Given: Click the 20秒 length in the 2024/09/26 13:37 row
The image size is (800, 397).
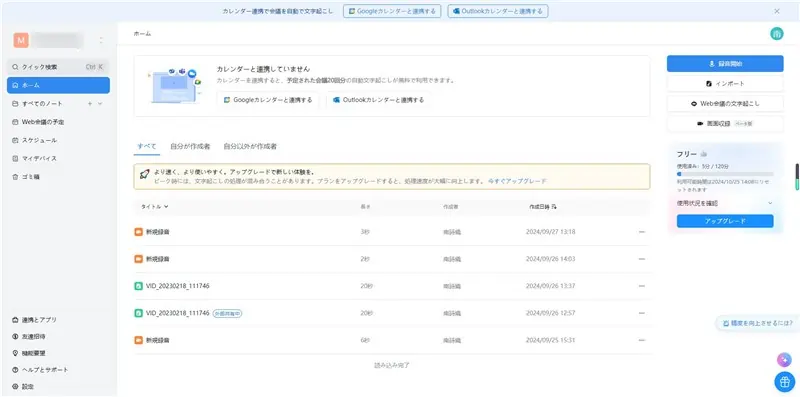Looking at the screenshot, I should (x=366, y=286).
